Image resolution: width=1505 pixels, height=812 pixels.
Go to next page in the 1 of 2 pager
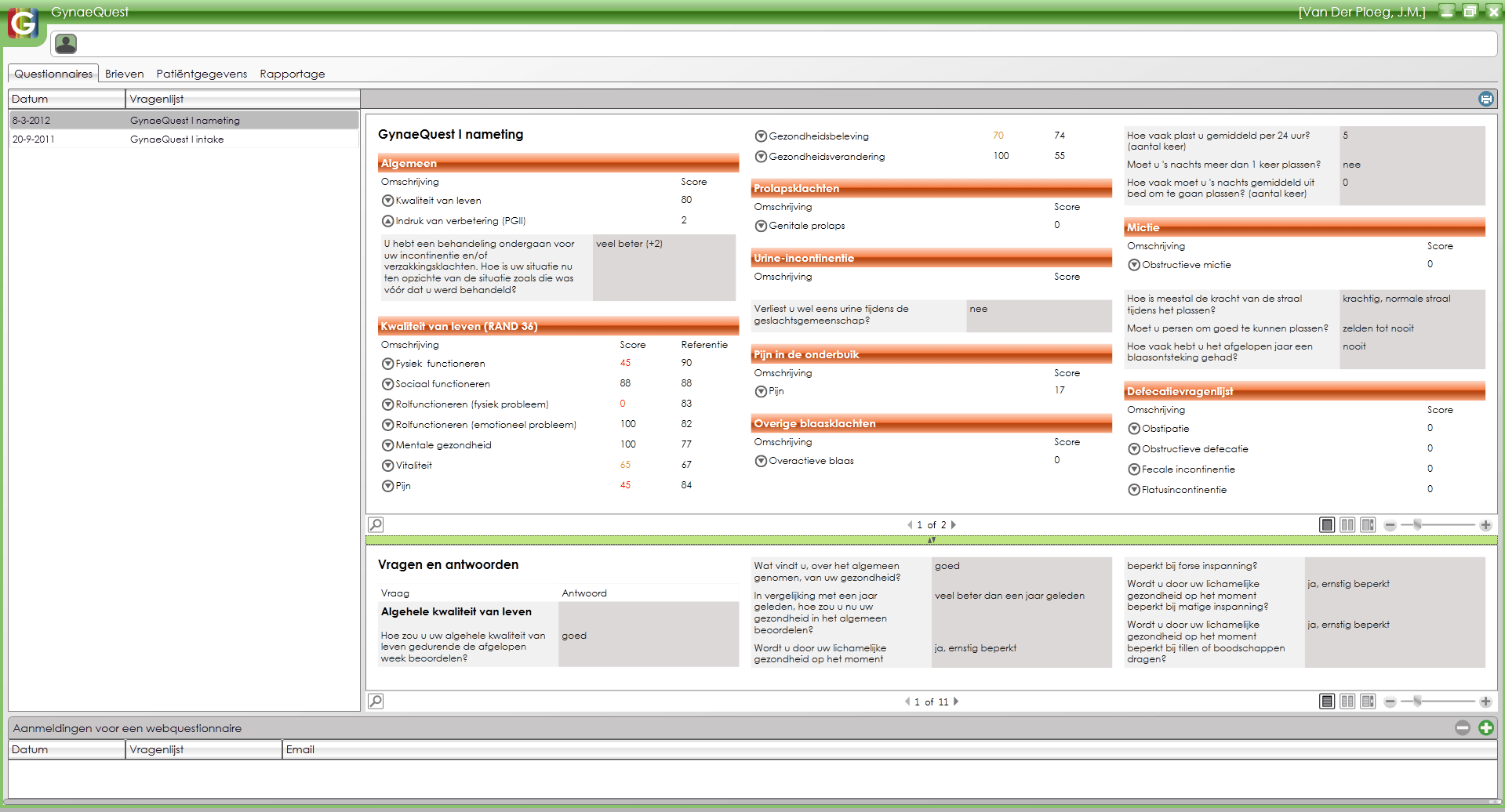[x=954, y=525]
